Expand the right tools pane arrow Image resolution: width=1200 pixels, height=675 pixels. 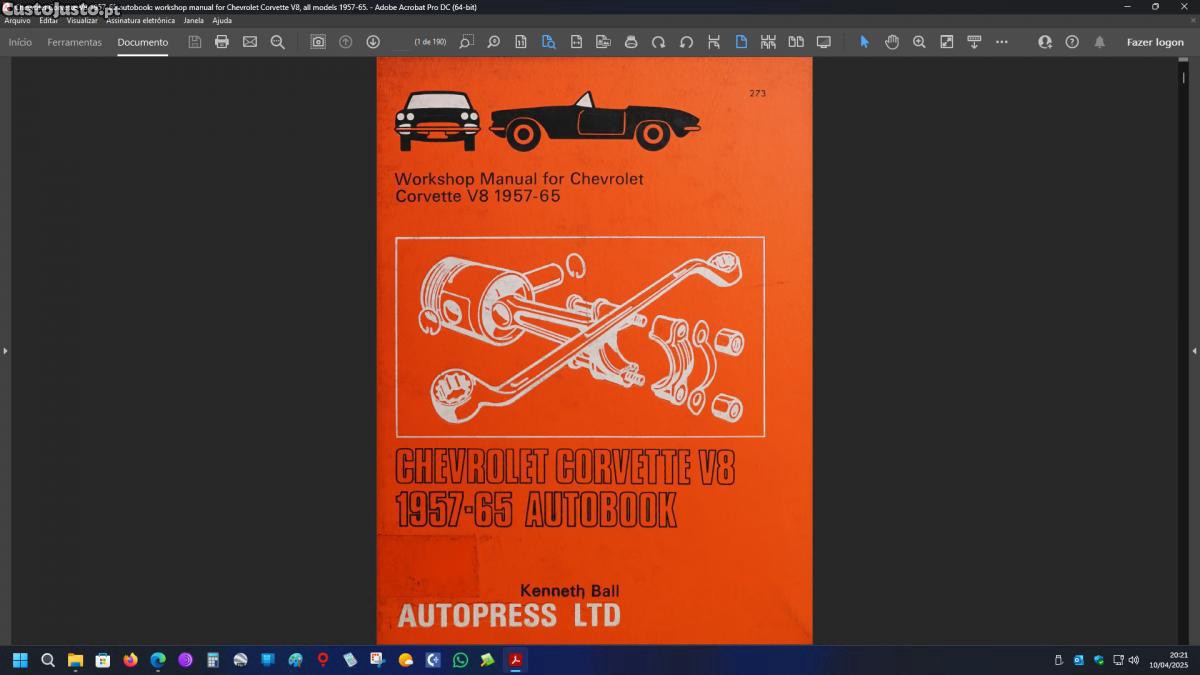[x=1194, y=351]
